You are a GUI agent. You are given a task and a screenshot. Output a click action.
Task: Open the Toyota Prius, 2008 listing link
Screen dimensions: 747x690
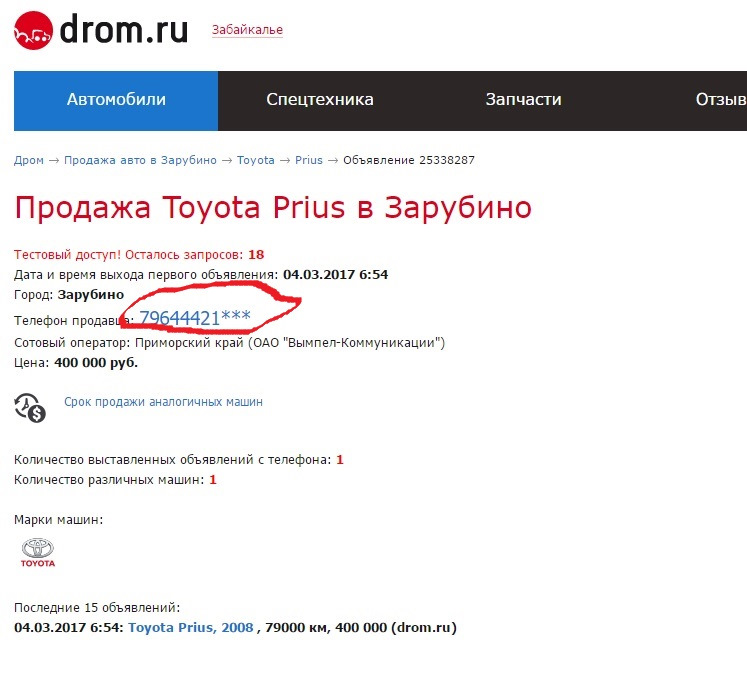coord(191,628)
